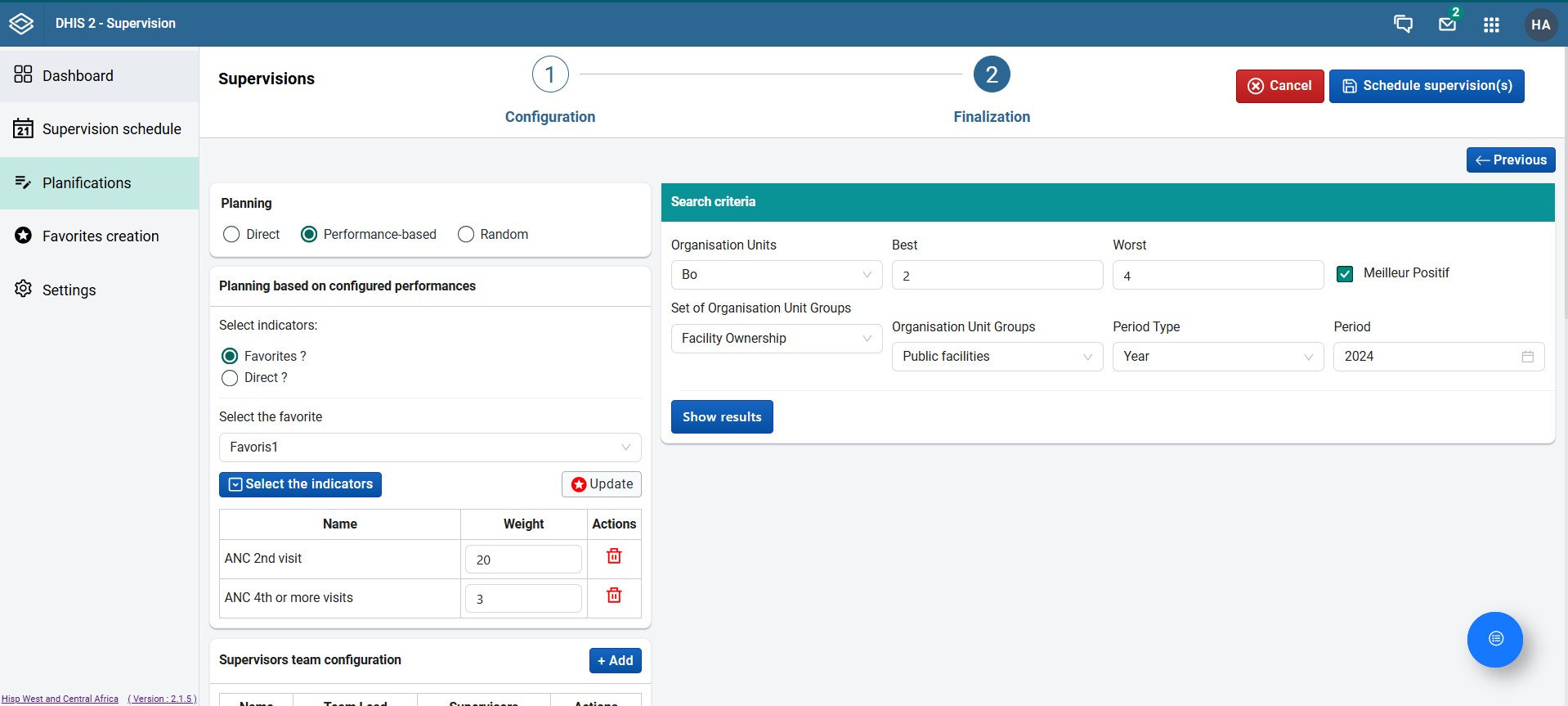Click the Show results button
Image resolution: width=1568 pixels, height=706 pixels.
(722, 417)
